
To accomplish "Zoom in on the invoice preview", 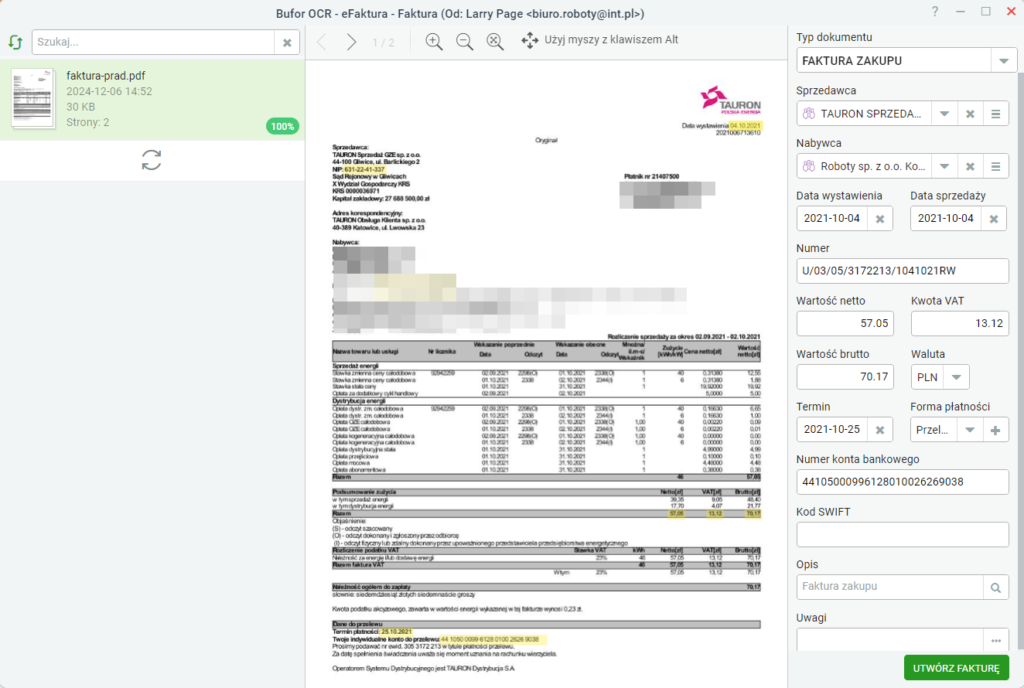I will coord(434,42).
